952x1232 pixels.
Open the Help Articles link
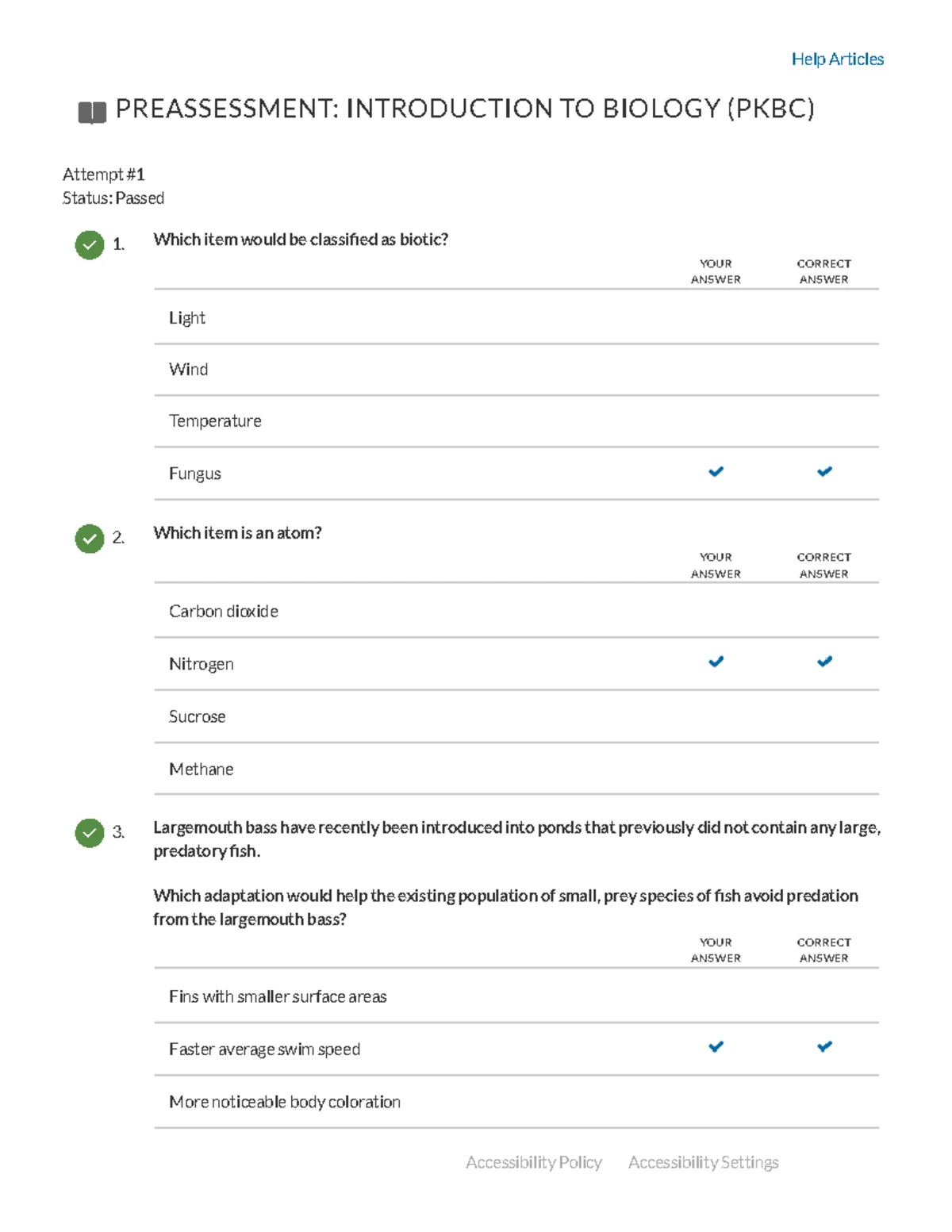click(837, 59)
